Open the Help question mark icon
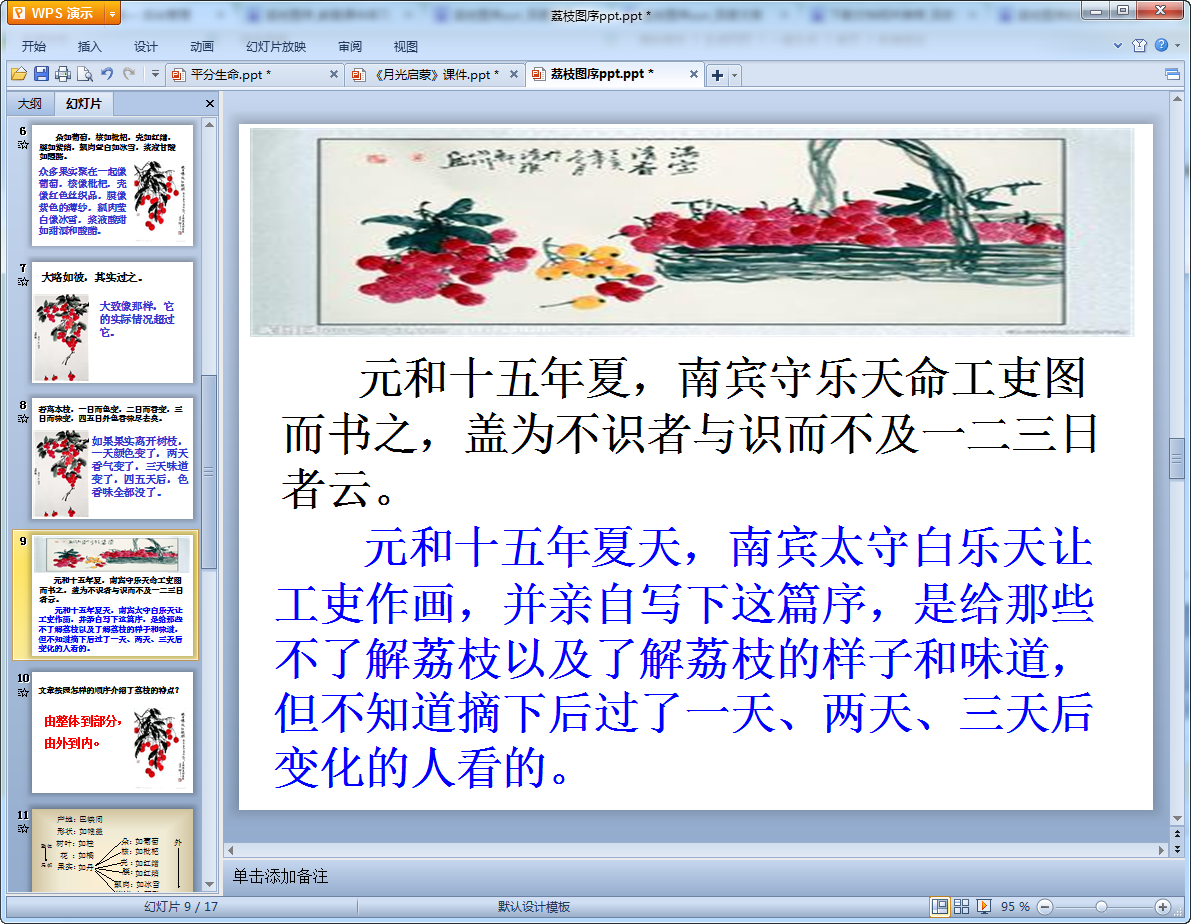Screen dimensions: 1191x924 (x=1161, y=45)
